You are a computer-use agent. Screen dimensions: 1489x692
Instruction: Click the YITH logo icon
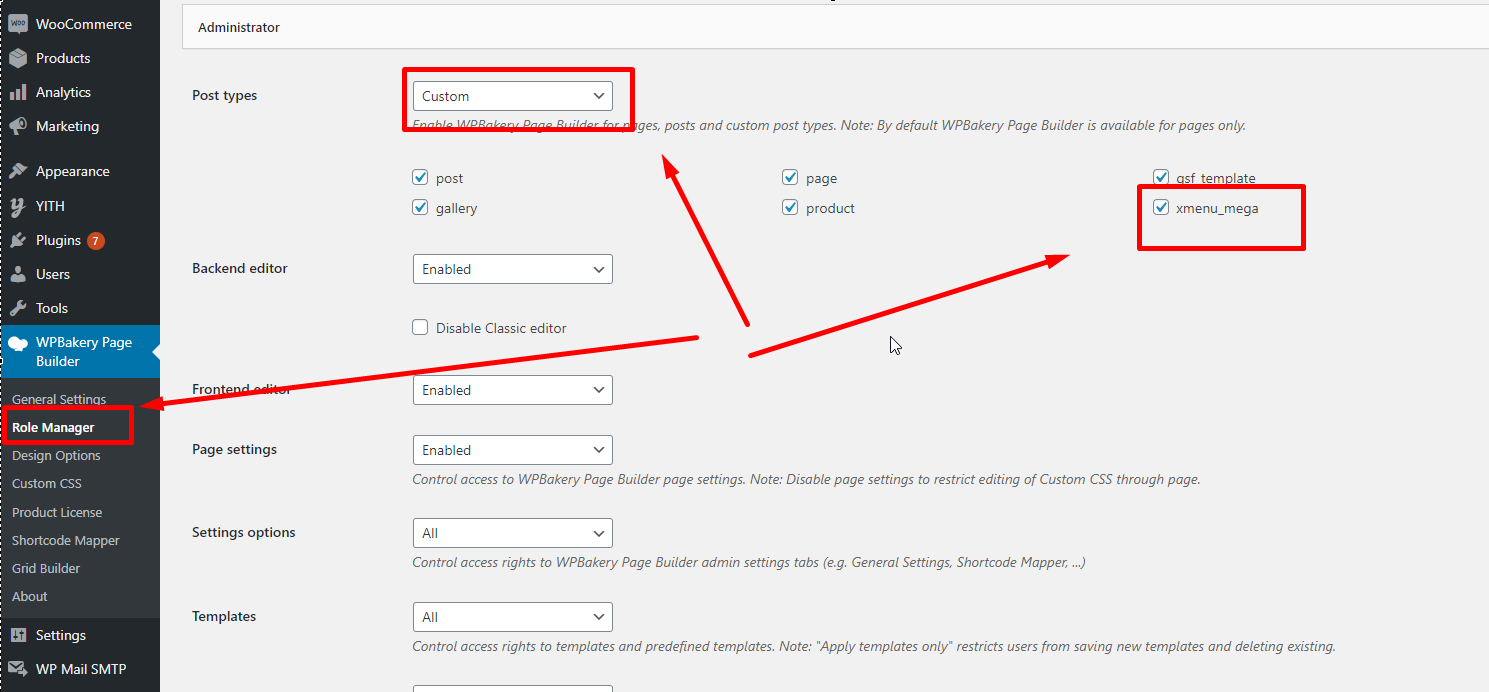click(x=18, y=206)
